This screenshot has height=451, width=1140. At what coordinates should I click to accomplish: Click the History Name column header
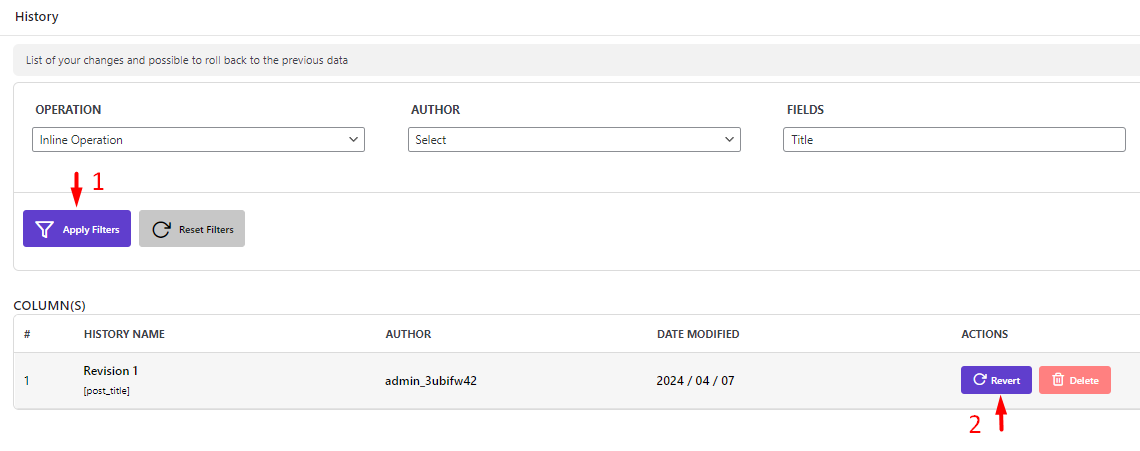coord(124,334)
